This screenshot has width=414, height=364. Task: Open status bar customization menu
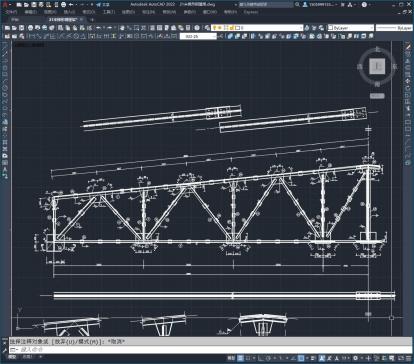tap(409, 358)
